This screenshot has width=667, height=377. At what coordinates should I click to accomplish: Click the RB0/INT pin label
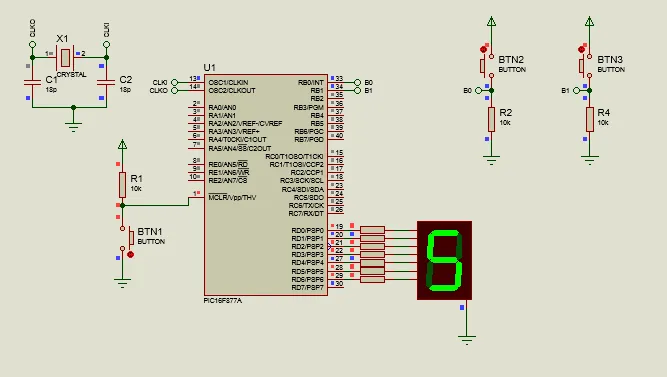point(311,83)
